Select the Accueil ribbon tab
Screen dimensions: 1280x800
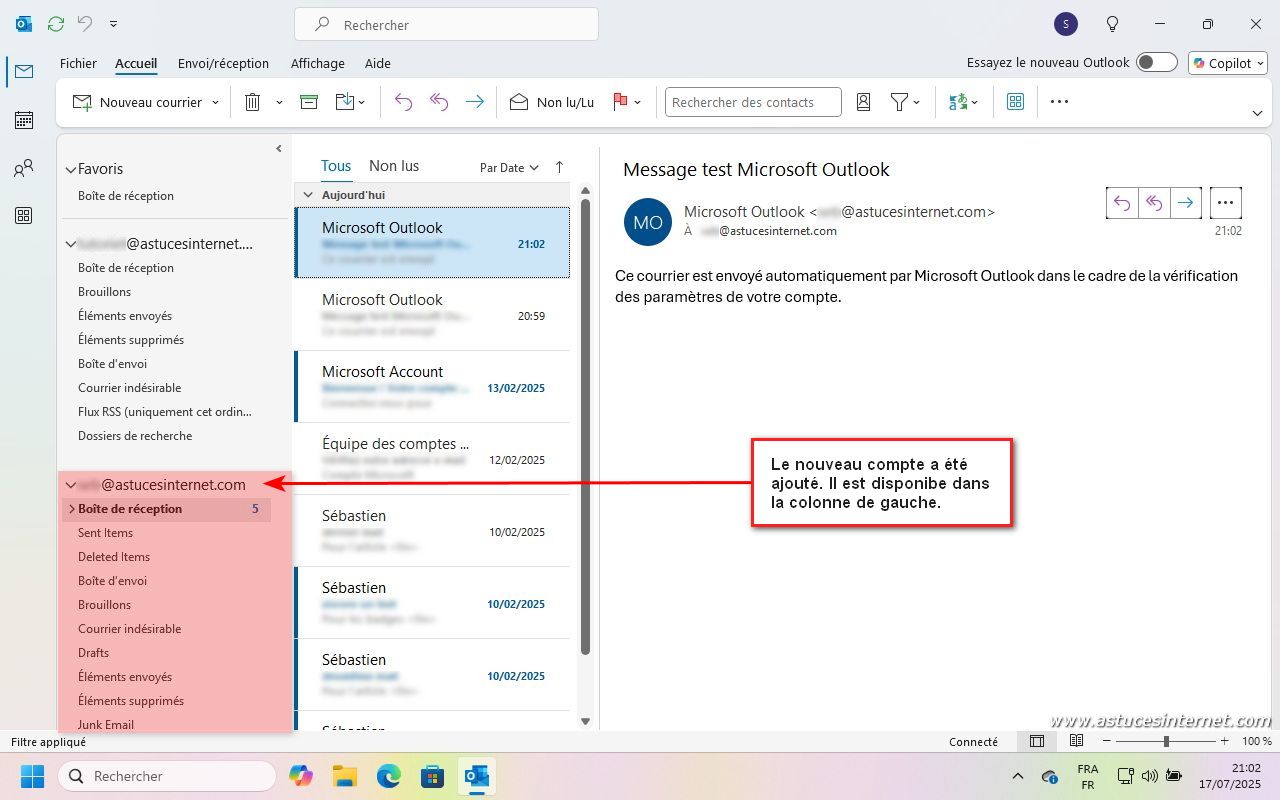pyautogui.click(x=136, y=63)
